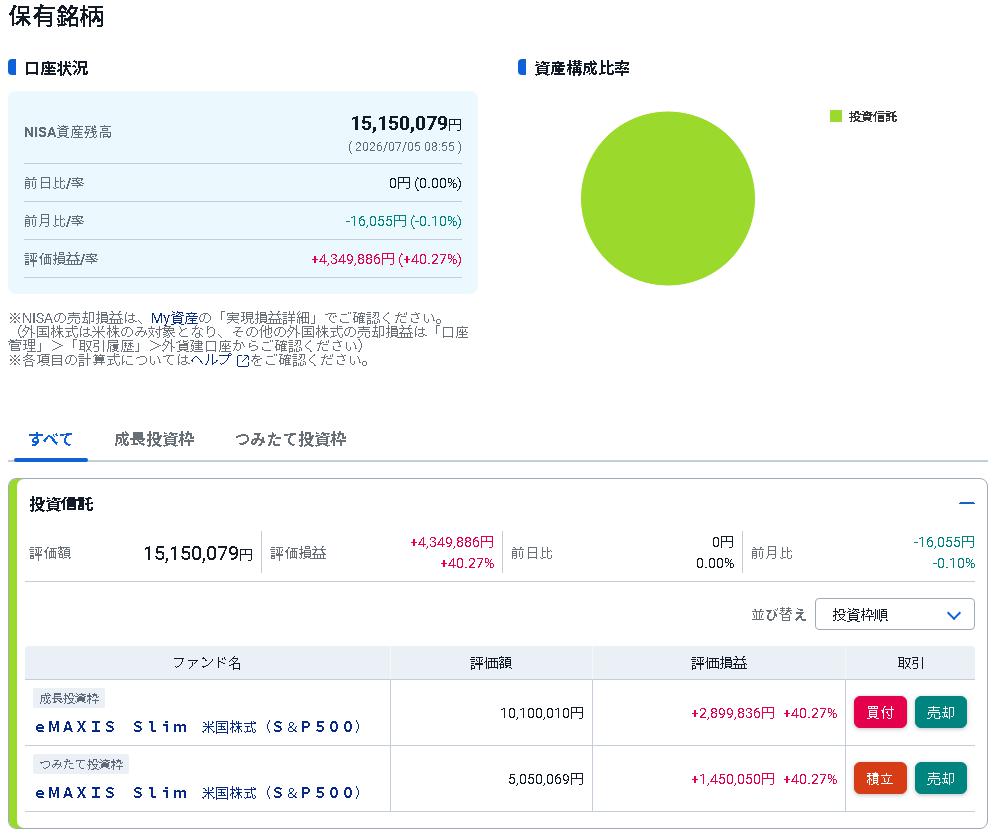Click 売却 button in つみたて投資枠 row

[940, 778]
